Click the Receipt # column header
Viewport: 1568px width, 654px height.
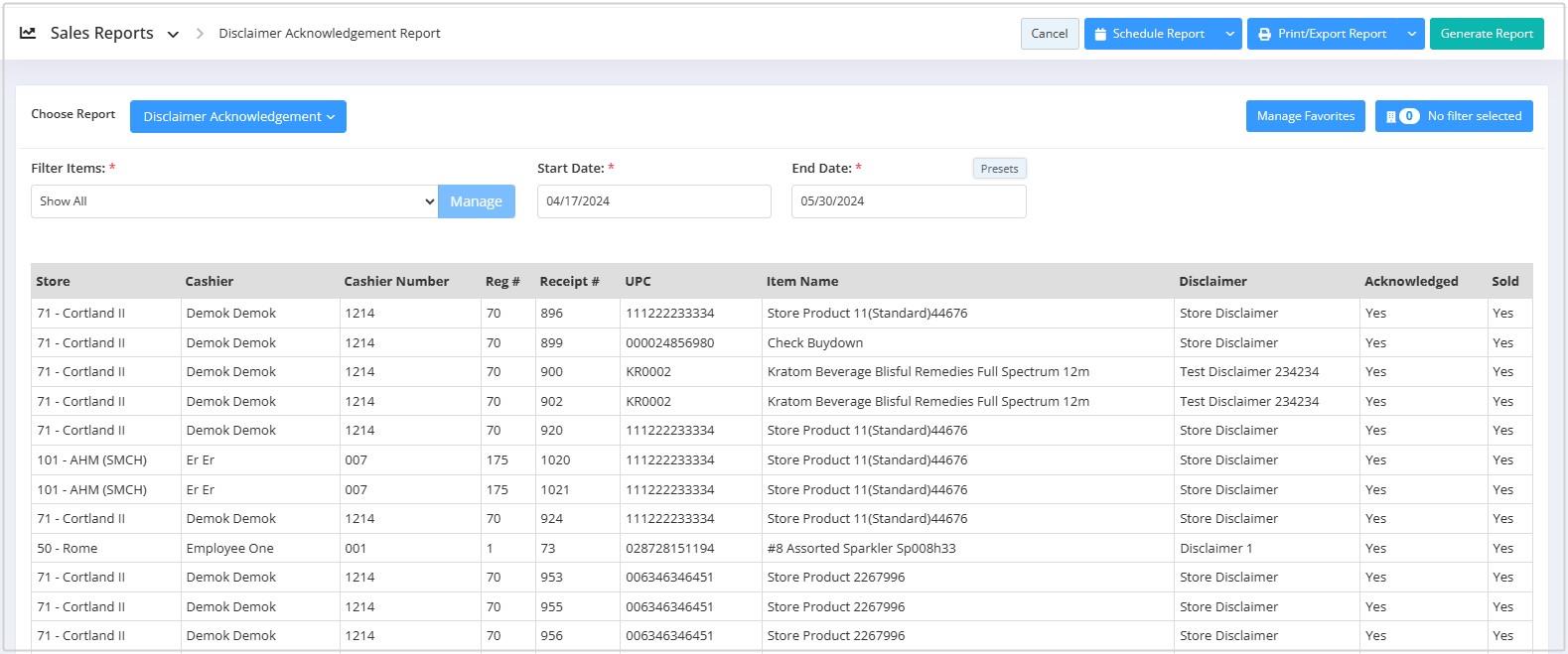coord(569,281)
